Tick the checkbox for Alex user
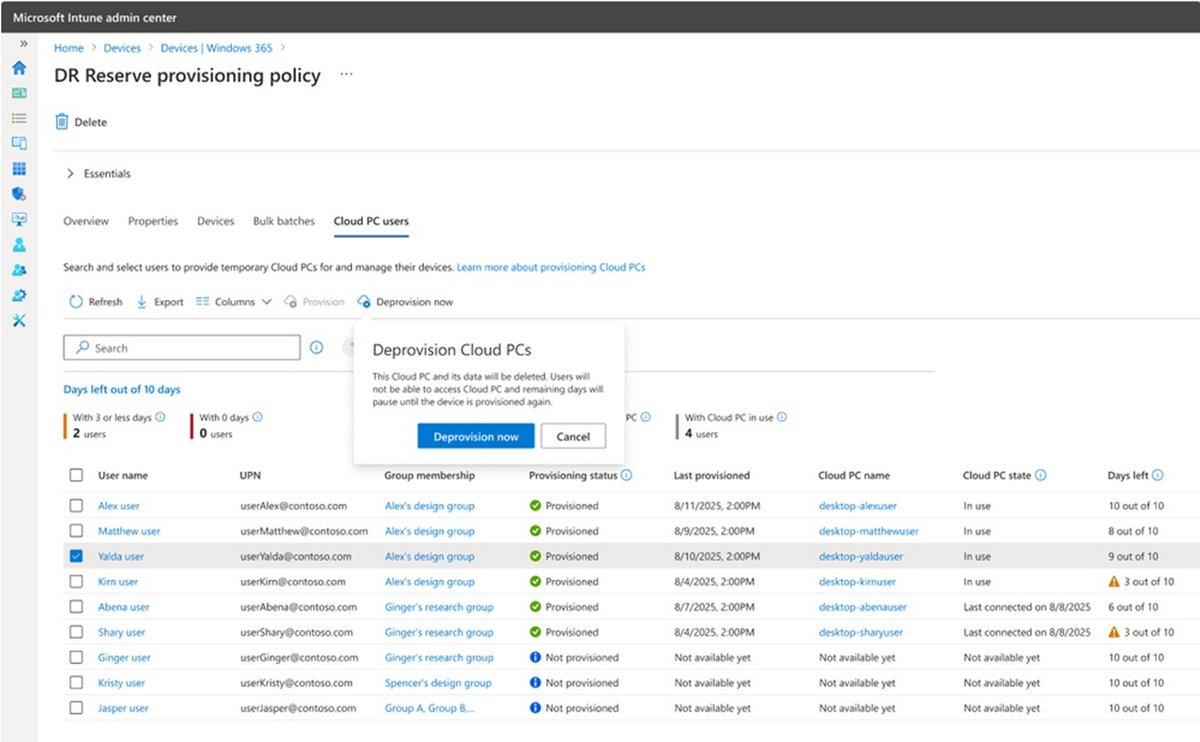The width and height of the screenshot is (1200, 742). point(76,506)
